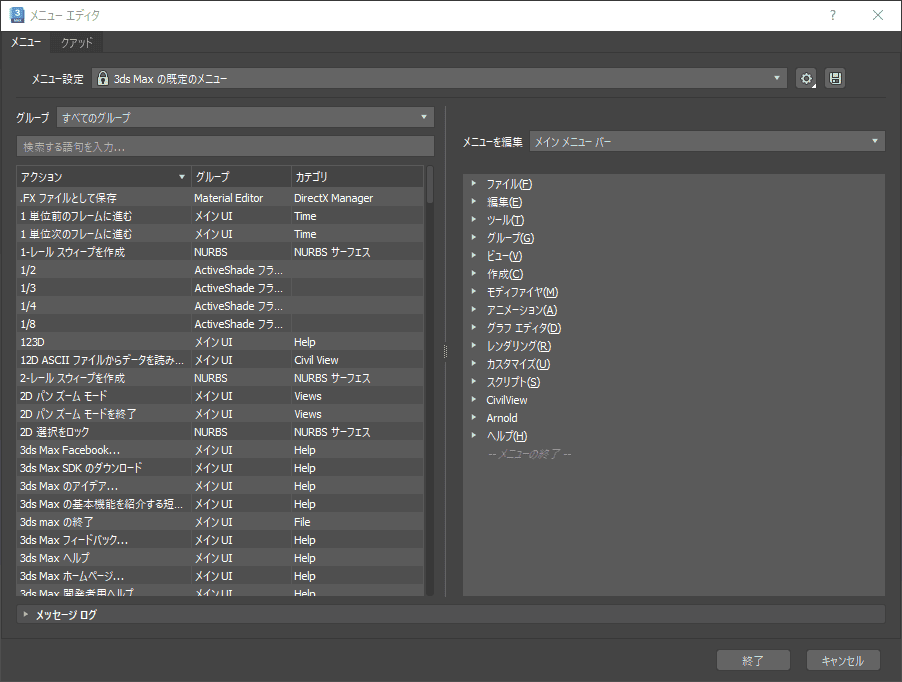Switch to the クアッド tab

(x=77, y=43)
